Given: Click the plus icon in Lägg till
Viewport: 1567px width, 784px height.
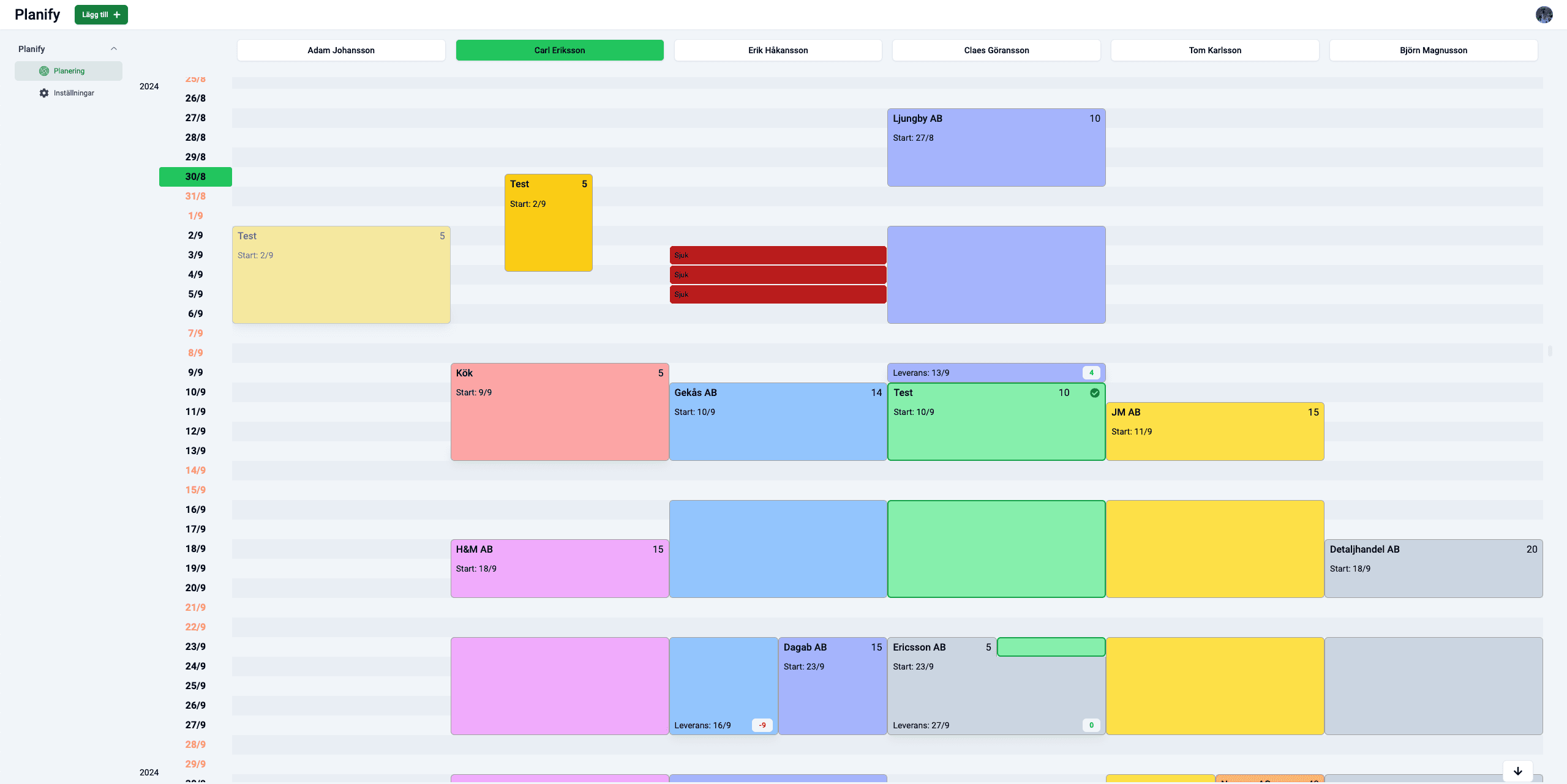Looking at the screenshot, I should [x=117, y=15].
